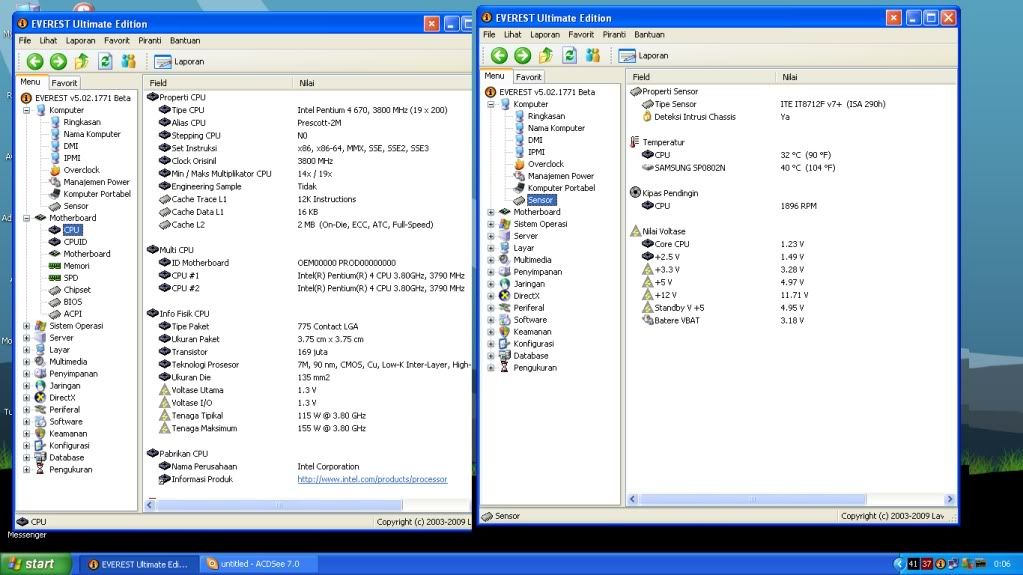This screenshot has height=575, width=1023.
Task: Open the intel.com products processor link
Action: (372, 479)
